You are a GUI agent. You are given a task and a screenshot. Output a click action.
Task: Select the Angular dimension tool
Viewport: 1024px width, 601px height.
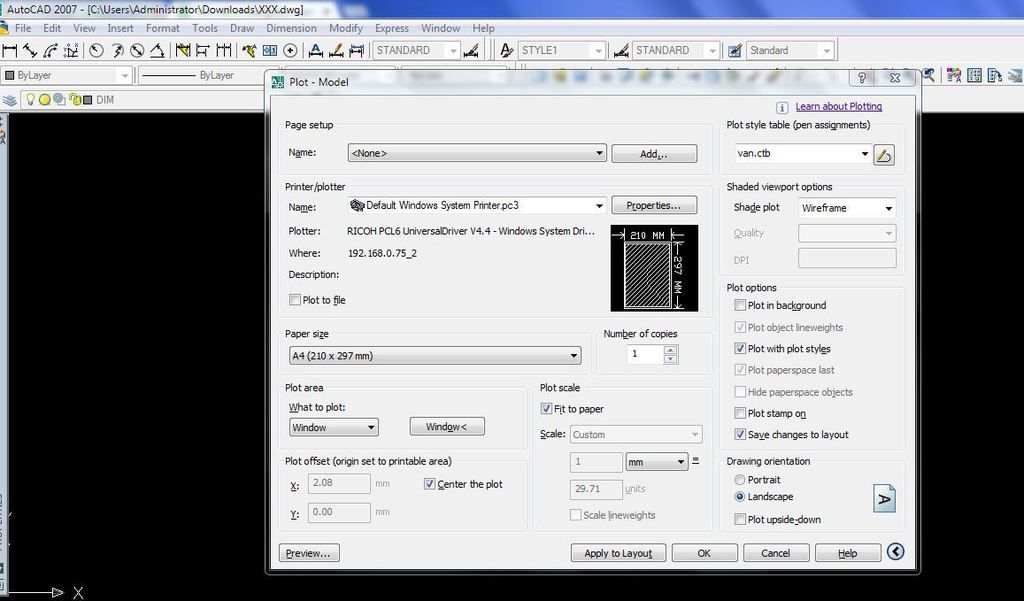pyautogui.click(x=157, y=50)
